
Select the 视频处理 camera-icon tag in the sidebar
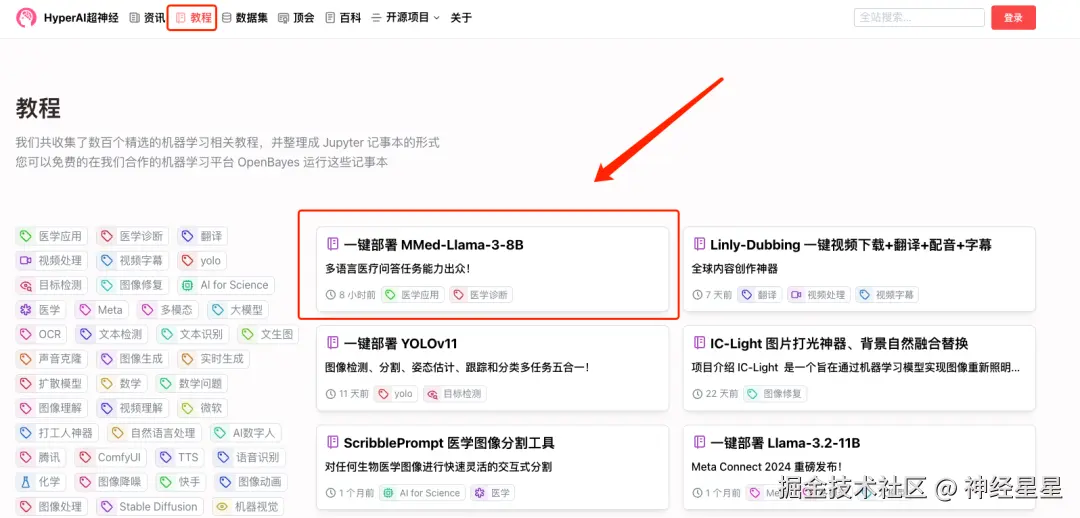52,261
